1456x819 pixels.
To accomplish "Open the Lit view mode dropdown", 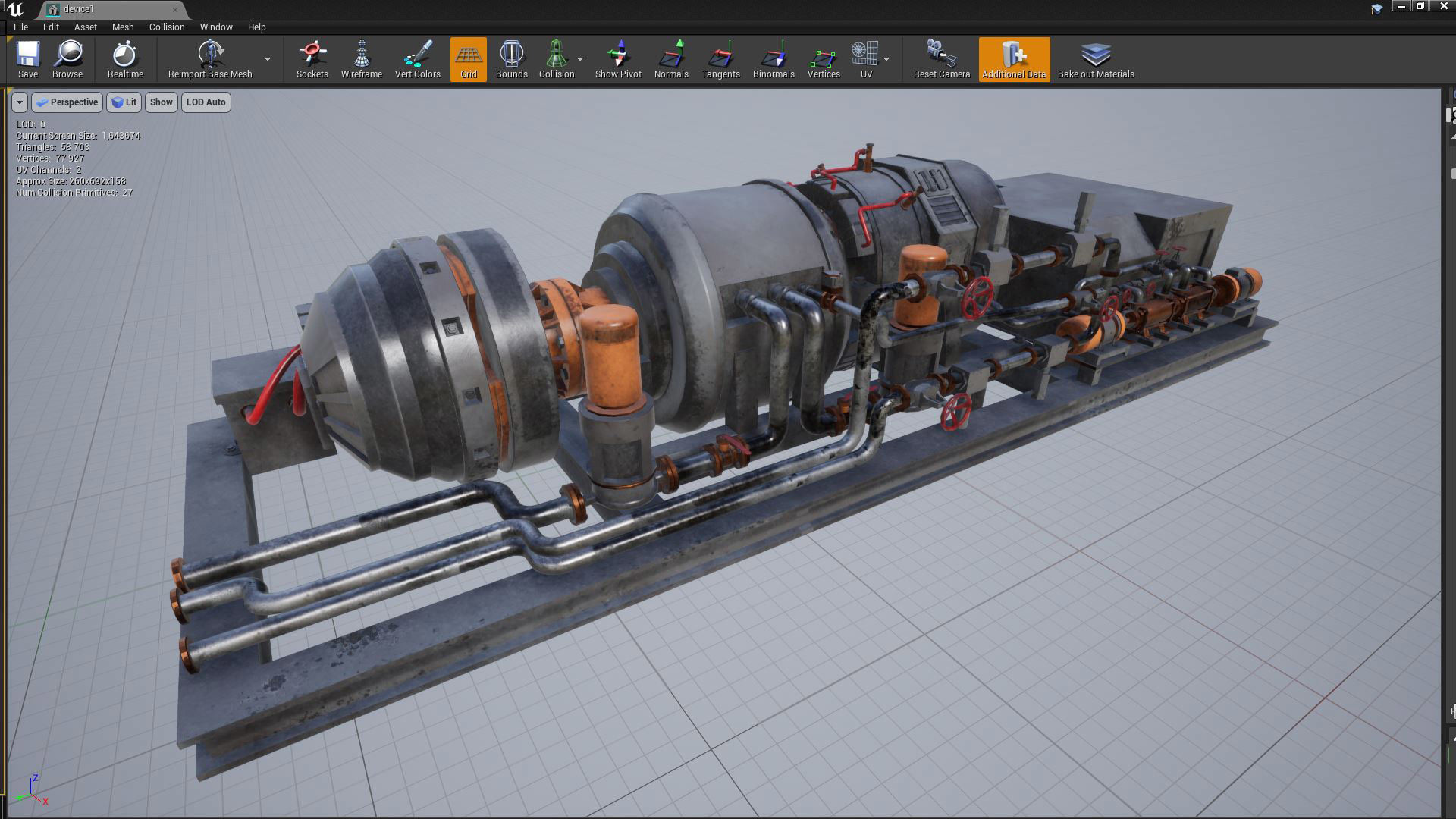I will coord(124,102).
